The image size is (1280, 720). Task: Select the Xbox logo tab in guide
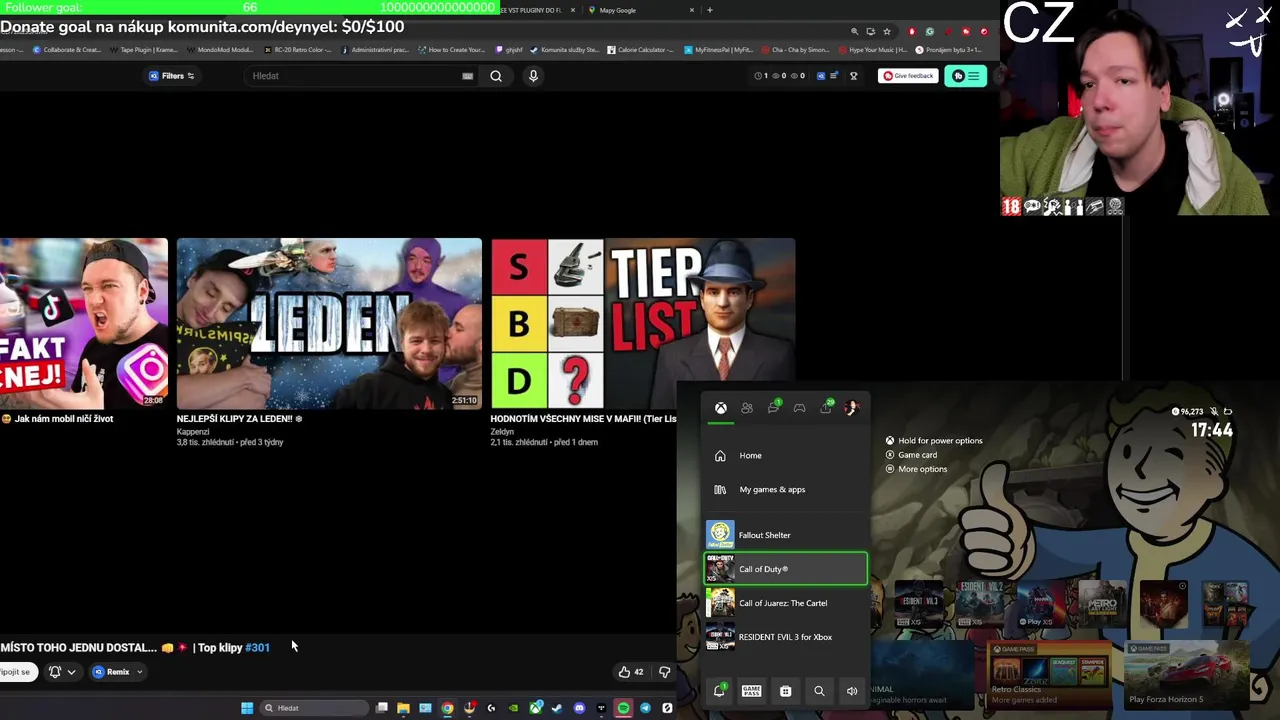[x=720, y=408]
